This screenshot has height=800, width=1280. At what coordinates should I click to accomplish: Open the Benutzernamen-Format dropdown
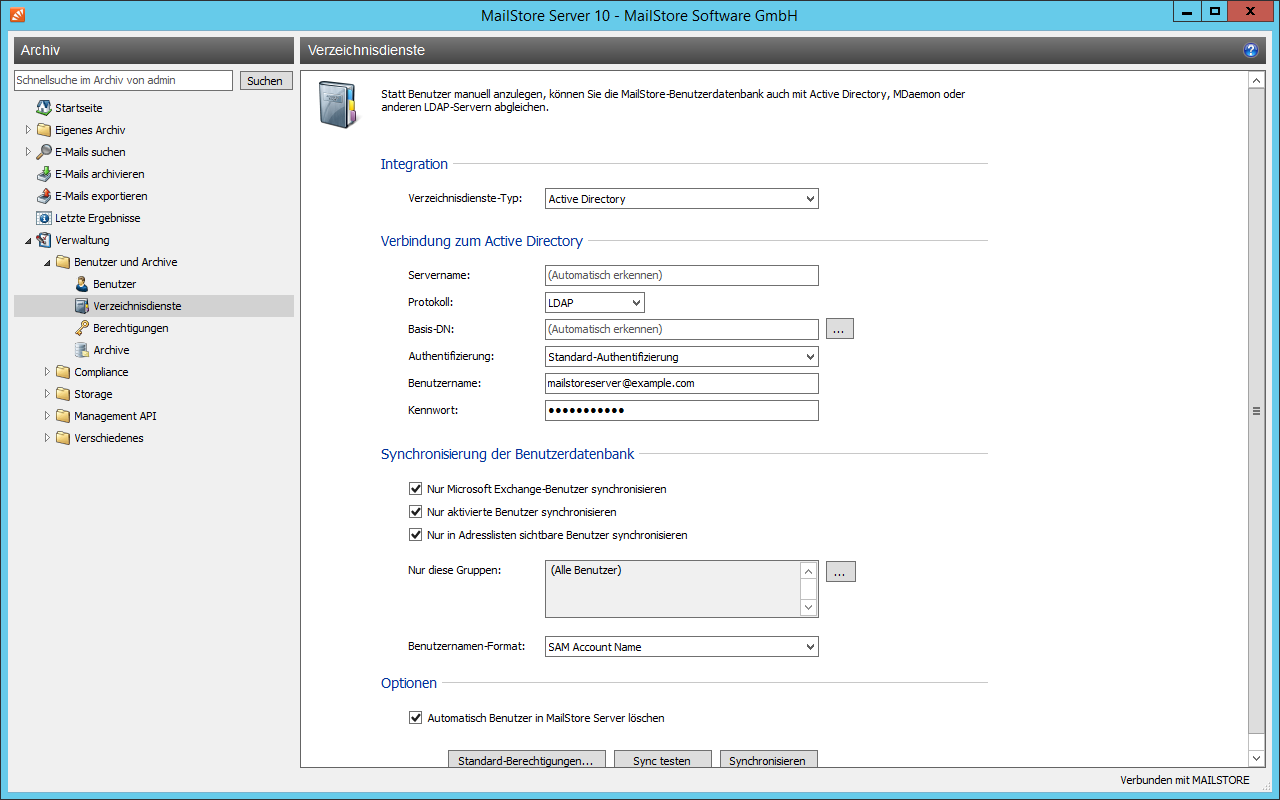coord(682,647)
